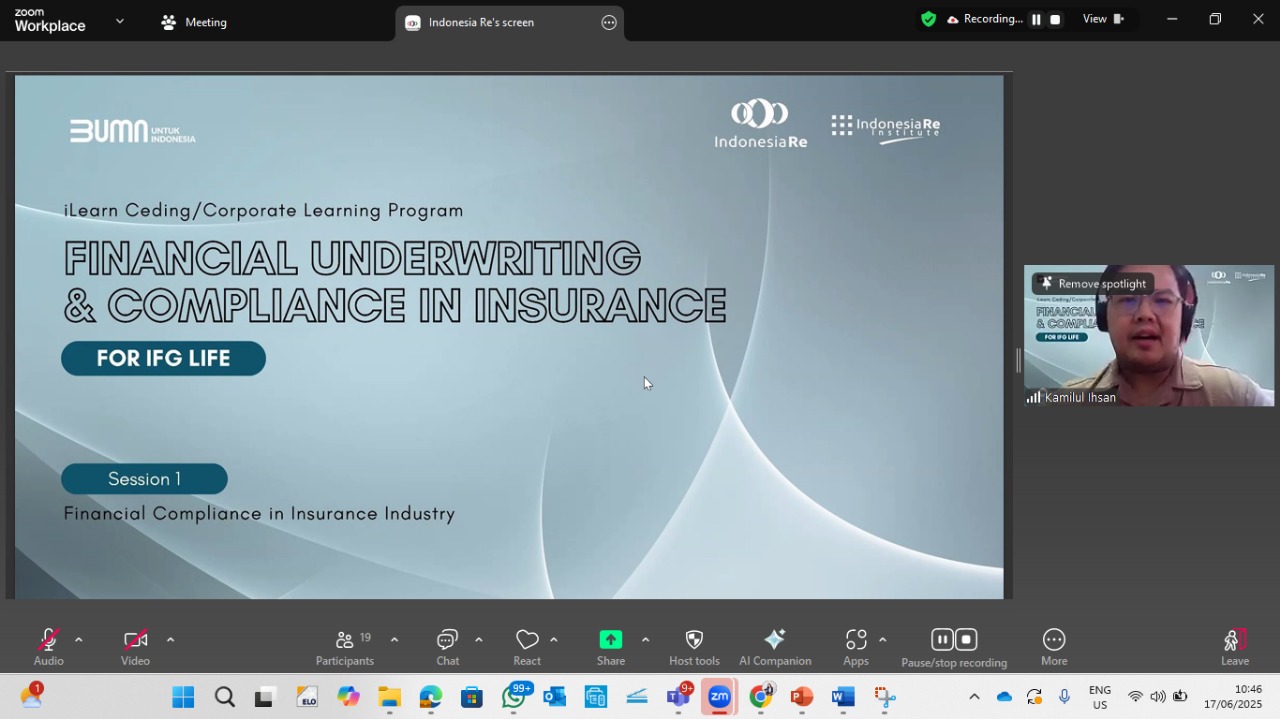Open Outlook from the taskbar
Image resolution: width=1280 pixels, height=719 pixels.
coord(554,697)
